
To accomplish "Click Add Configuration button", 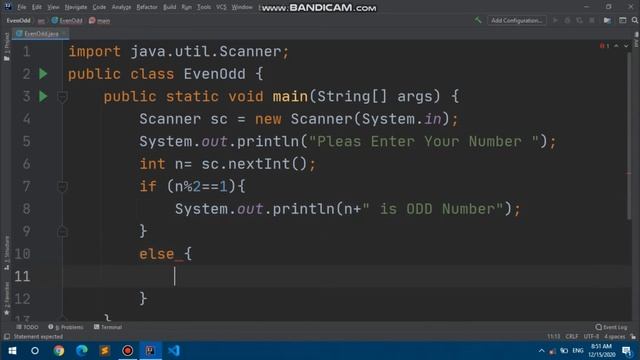I will coord(516,20).
